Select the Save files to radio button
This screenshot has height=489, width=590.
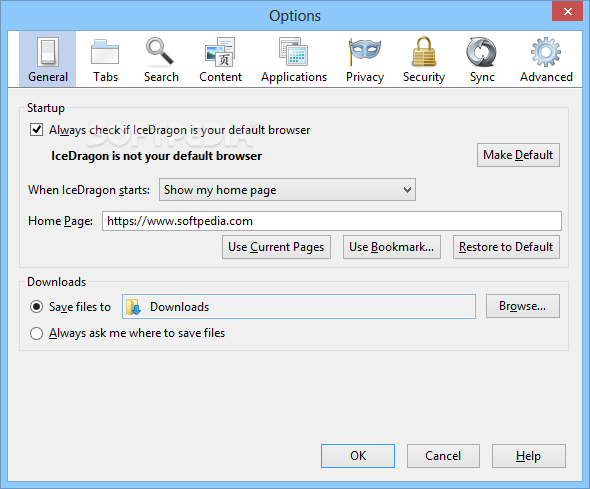pyautogui.click(x=36, y=307)
